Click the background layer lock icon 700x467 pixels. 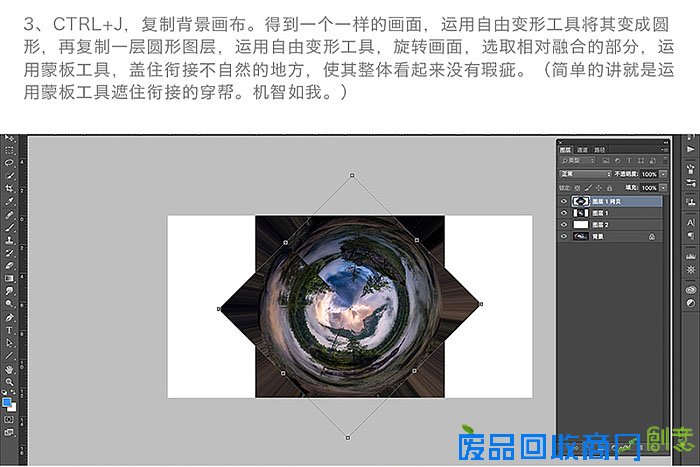(652, 237)
